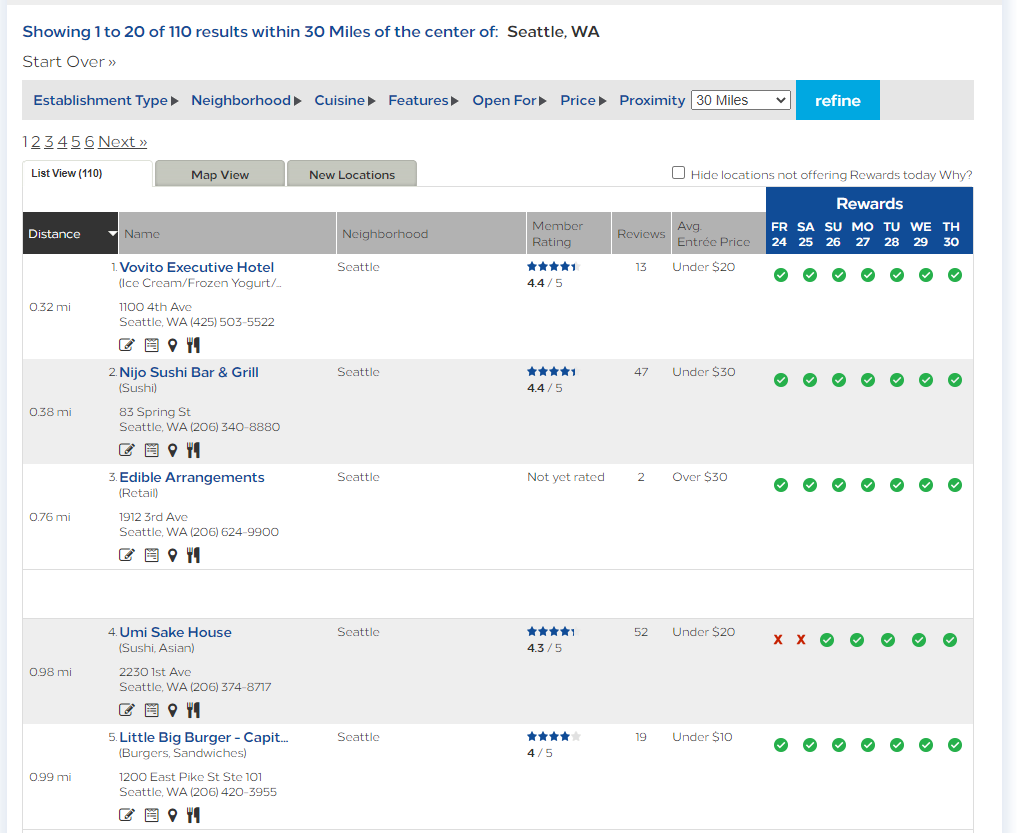Expand the Establishment Type filter
This screenshot has width=1017, height=833.
pyautogui.click(x=106, y=101)
